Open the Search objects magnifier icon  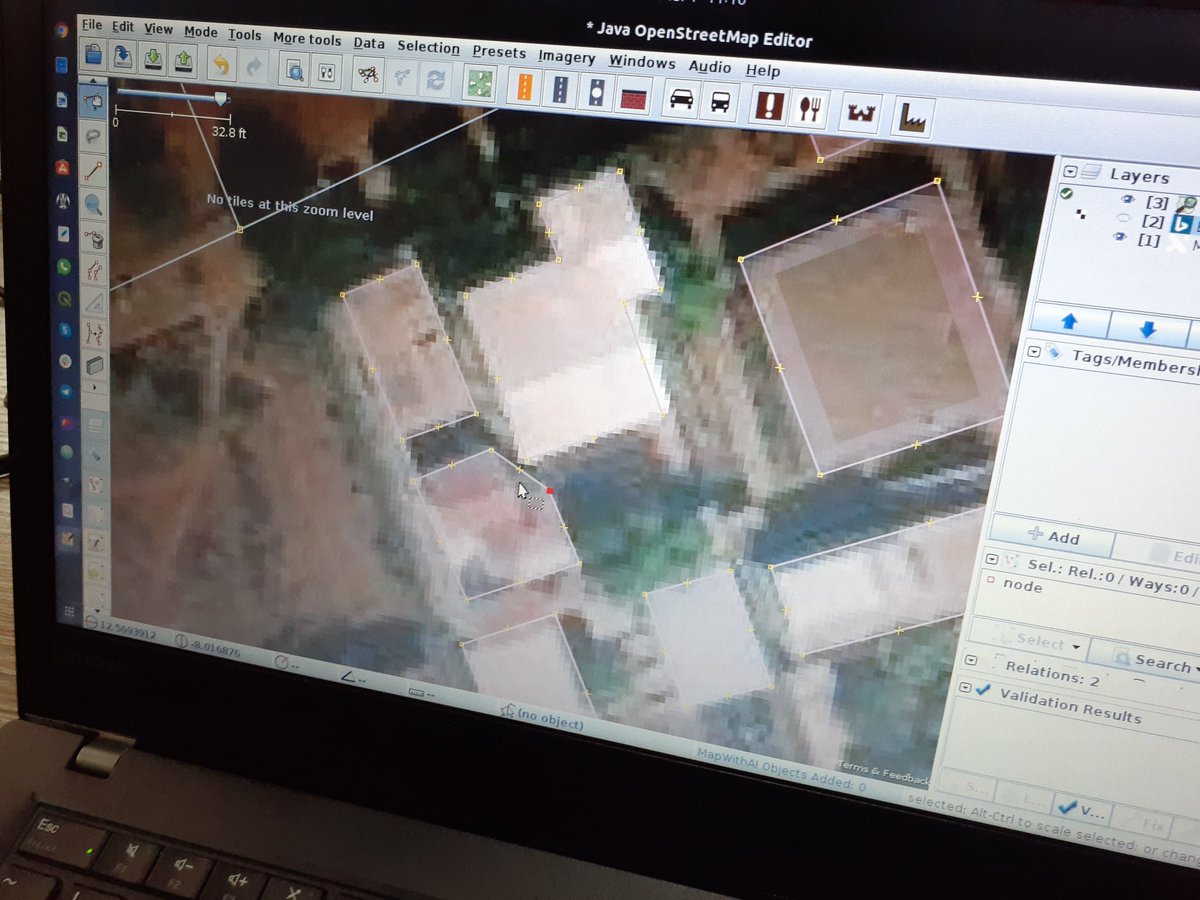(x=295, y=70)
